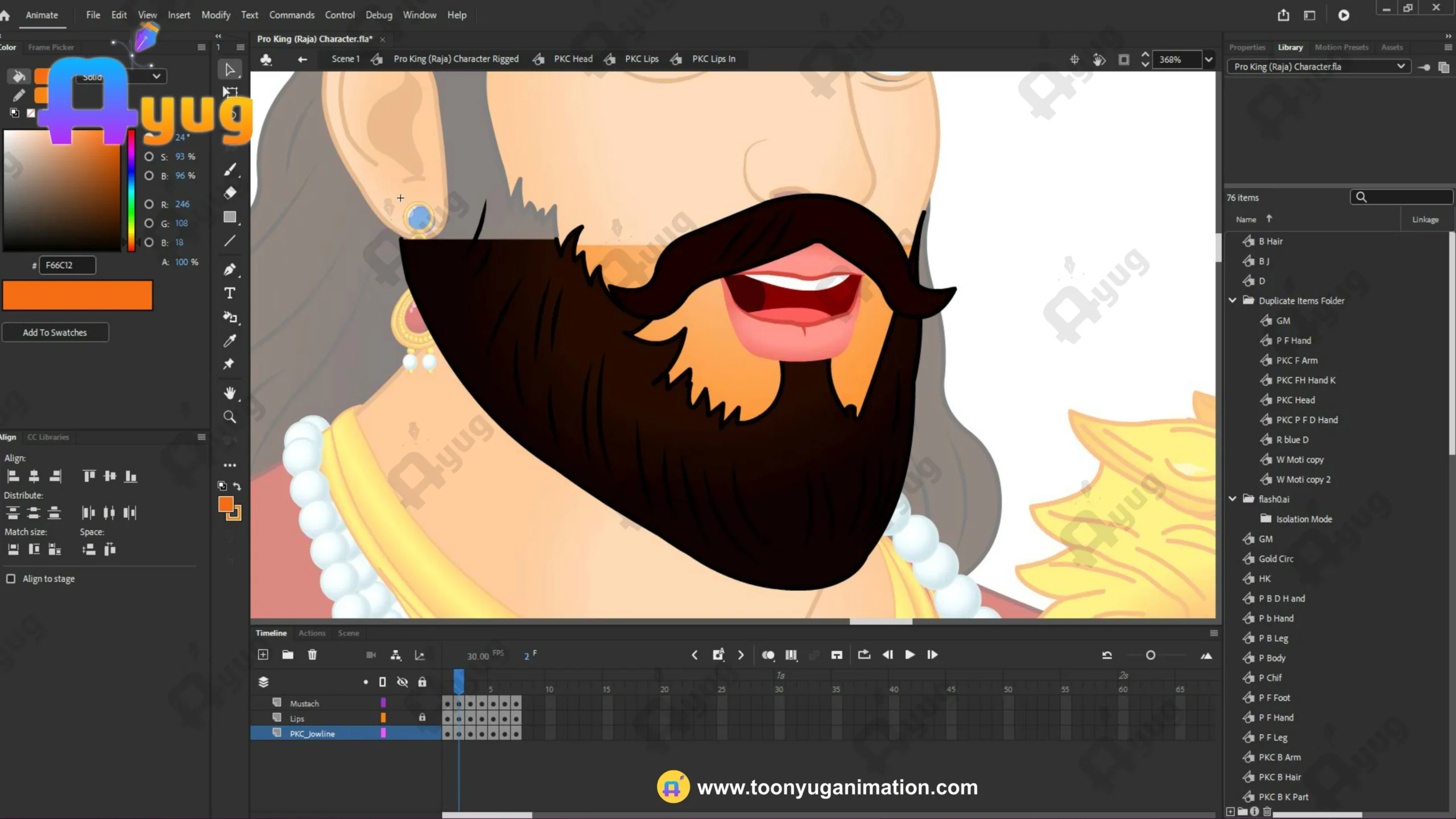The image size is (1456, 819).
Task: Select the Text tool
Action: tap(230, 293)
